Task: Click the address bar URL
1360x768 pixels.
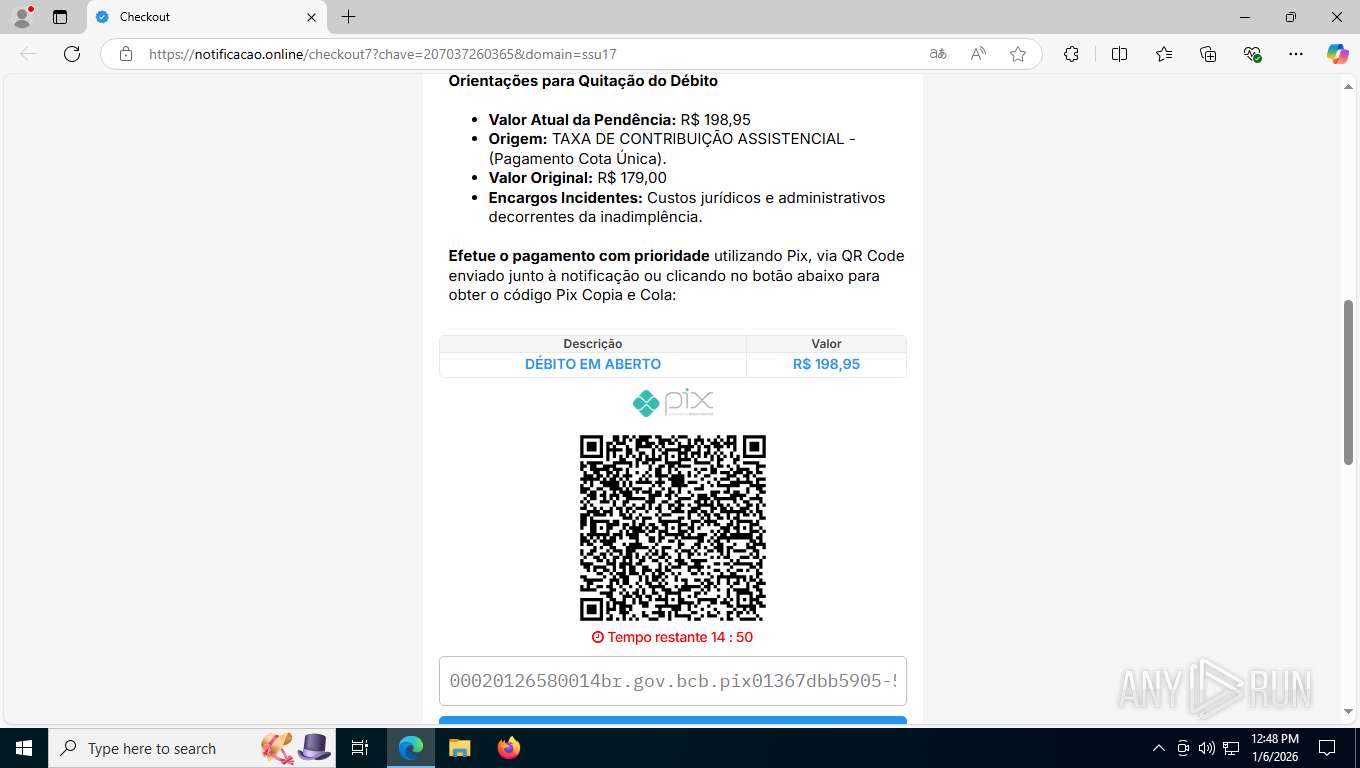Action: tap(382, 54)
